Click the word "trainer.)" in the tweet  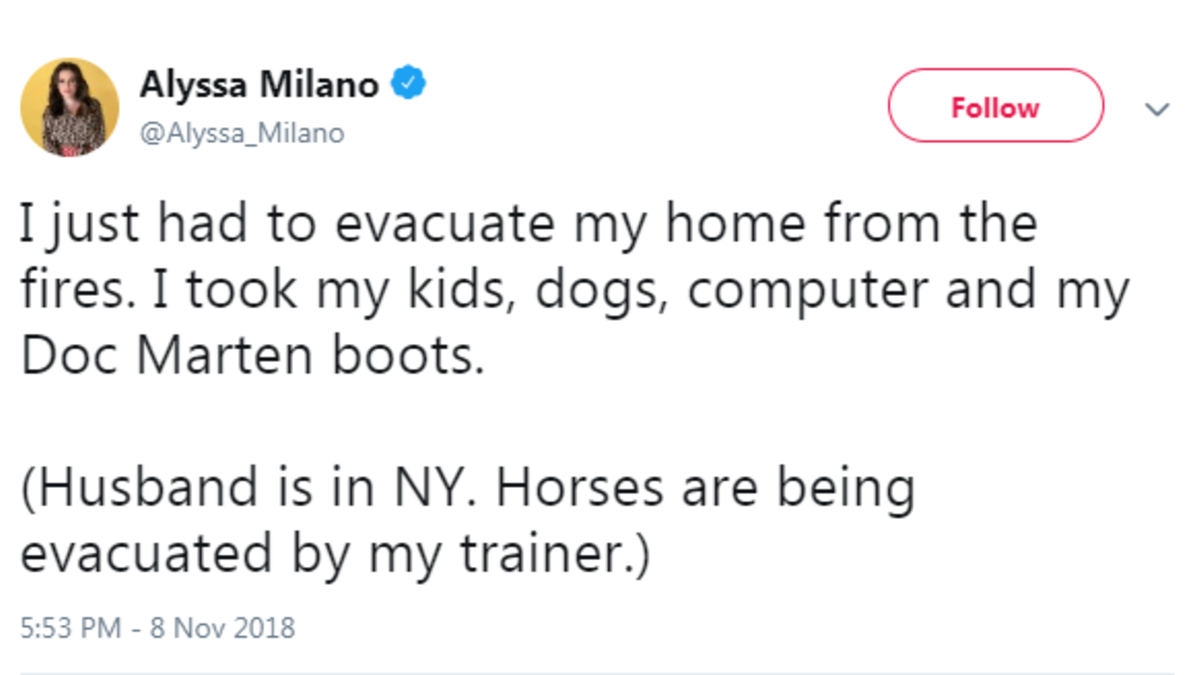click(x=551, y=555)
